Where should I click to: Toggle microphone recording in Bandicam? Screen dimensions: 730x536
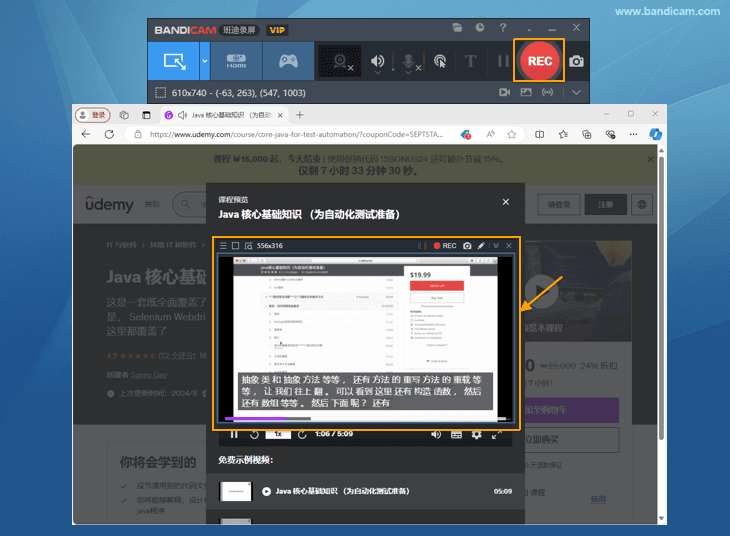408,61
